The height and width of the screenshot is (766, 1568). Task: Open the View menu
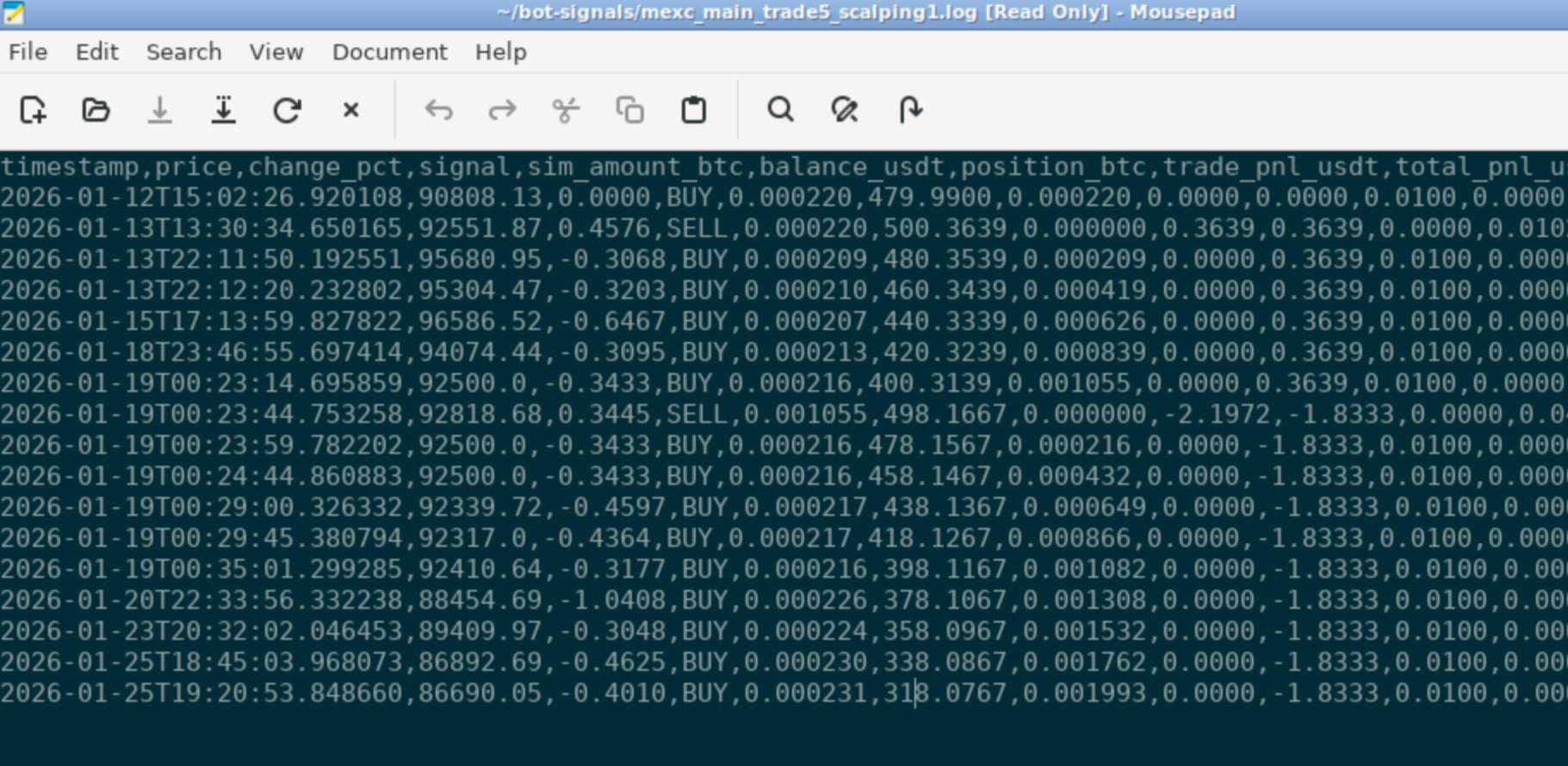pos(276,53)
